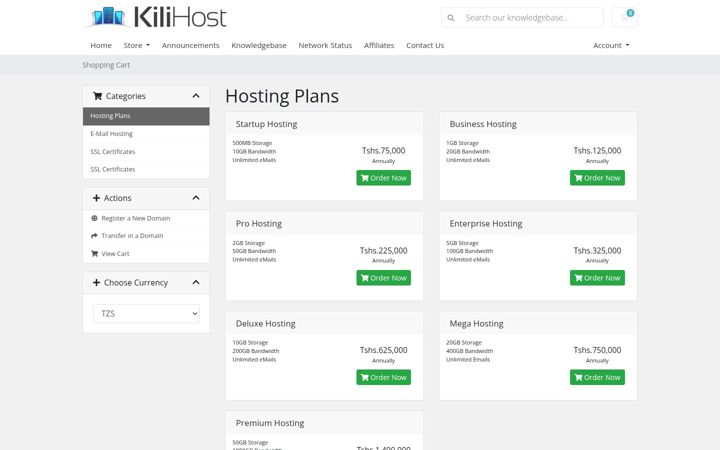The width and height of the screenshot is (720, 450).
Task: Click the Hosting Plans heading
Action: [x=282, y=96]
